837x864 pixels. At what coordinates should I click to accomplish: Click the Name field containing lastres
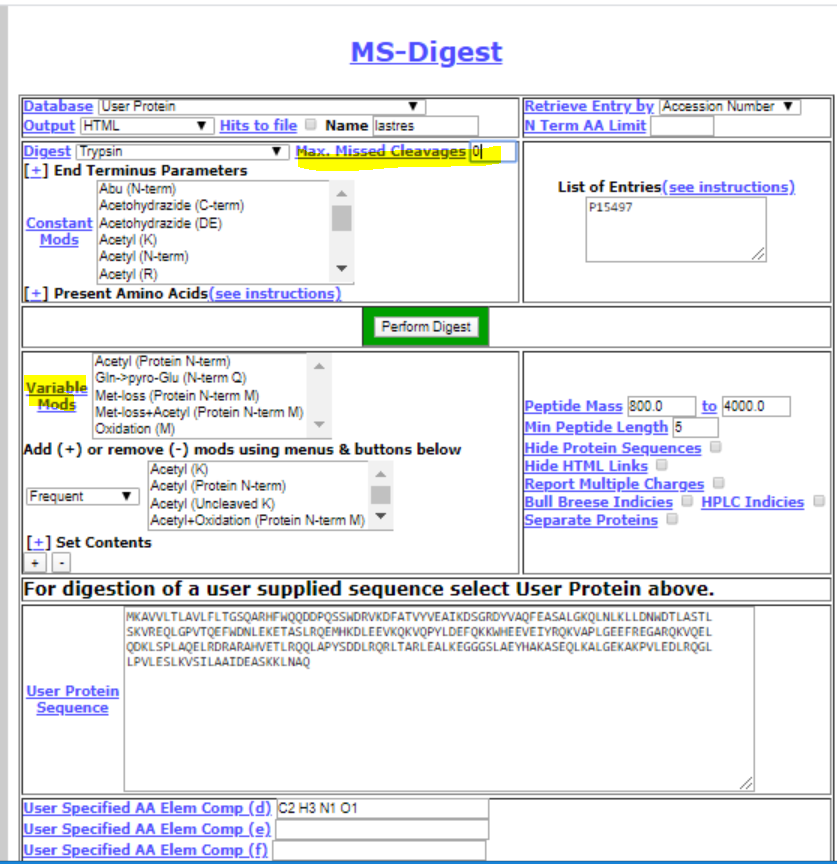(x=425, y=126)
